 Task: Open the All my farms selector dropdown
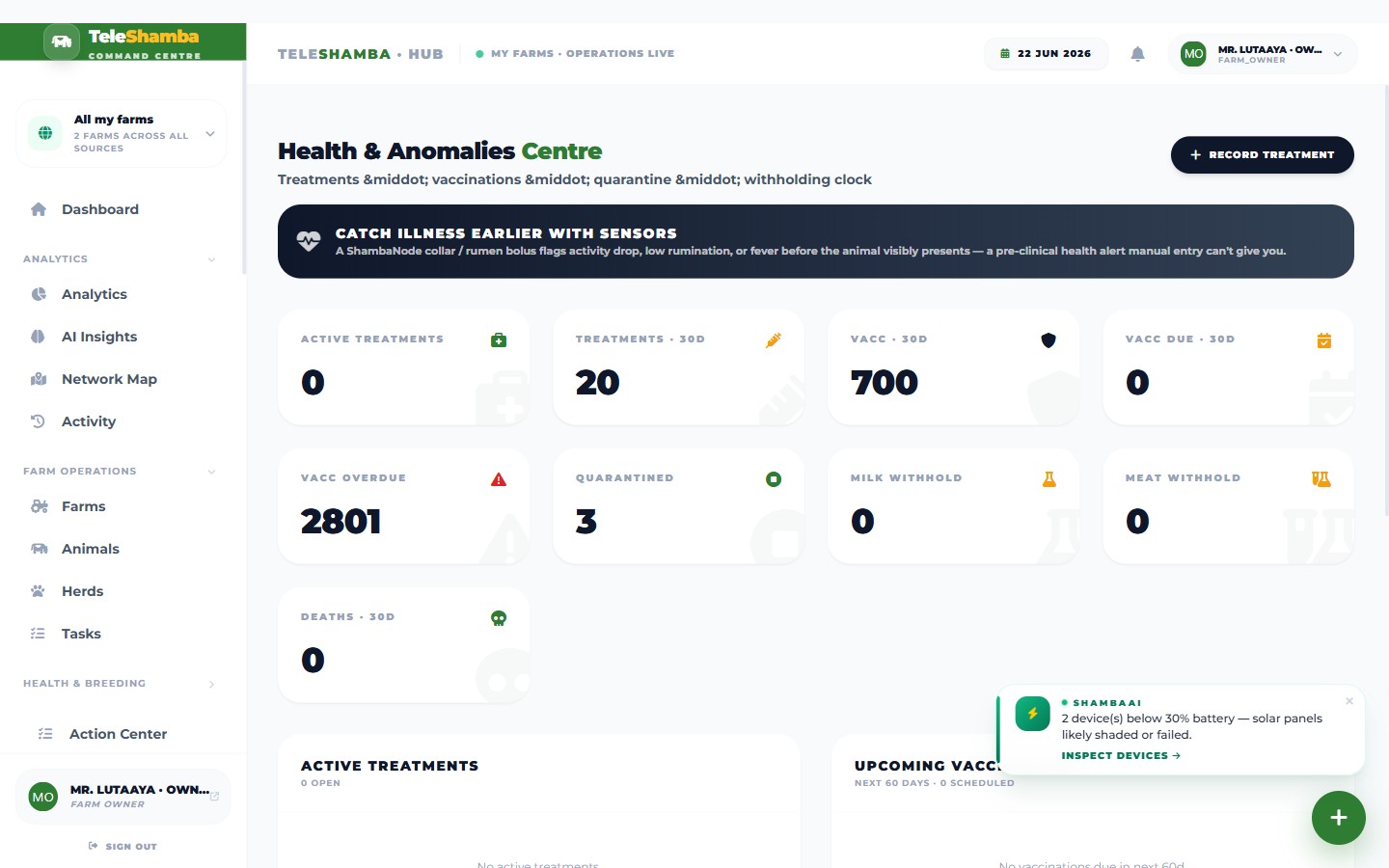[122, 133]
